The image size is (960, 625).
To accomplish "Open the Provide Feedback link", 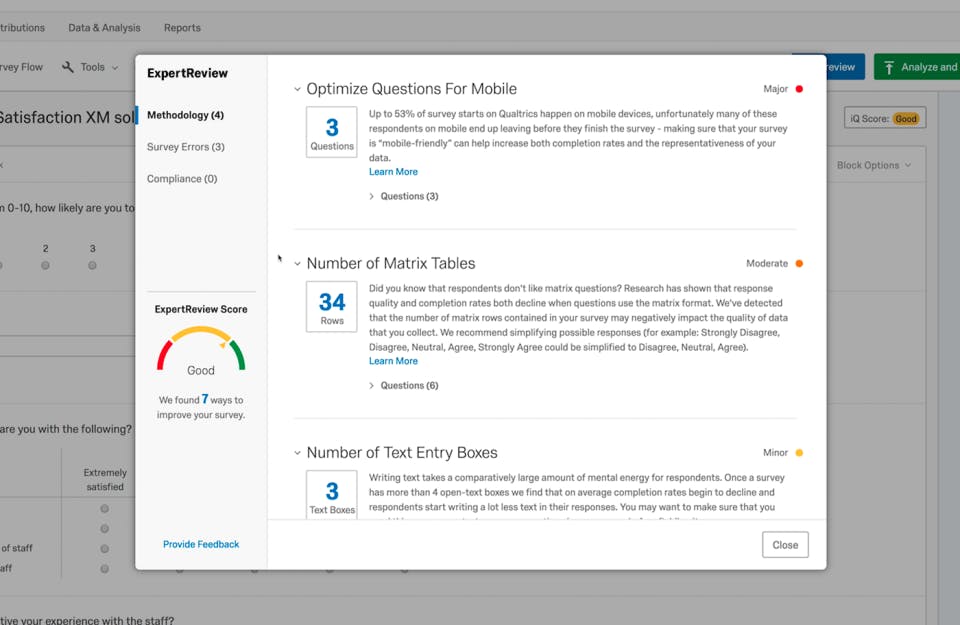I will pyautogui.click(x=201, y=545).
